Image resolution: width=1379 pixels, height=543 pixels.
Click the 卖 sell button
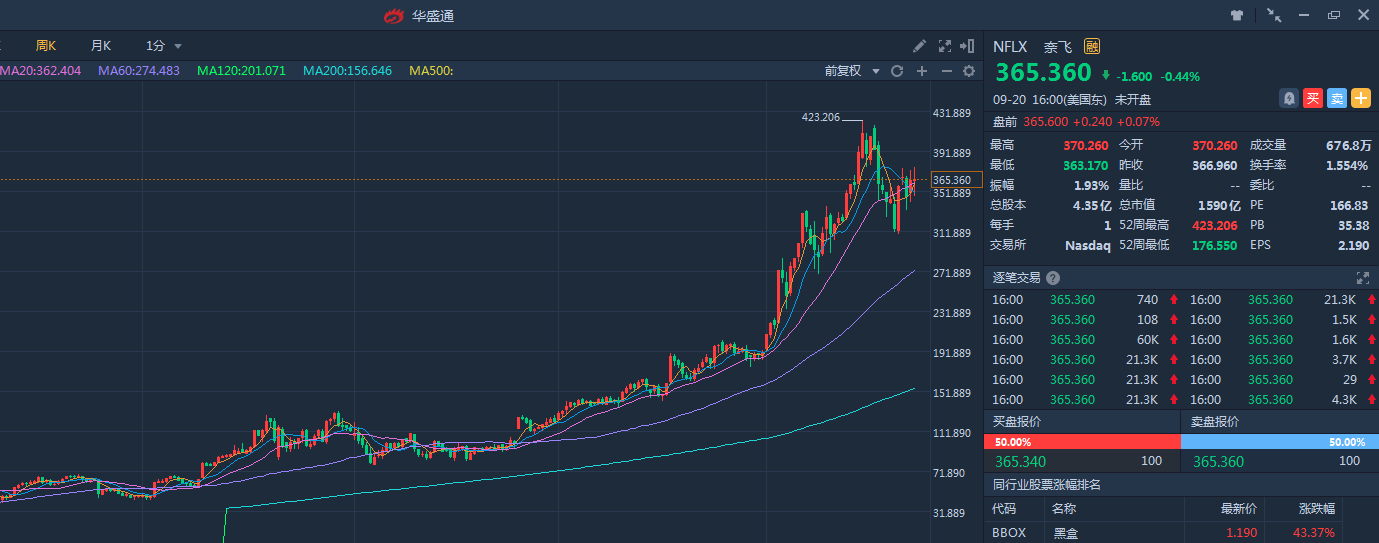pos(1337,98)
